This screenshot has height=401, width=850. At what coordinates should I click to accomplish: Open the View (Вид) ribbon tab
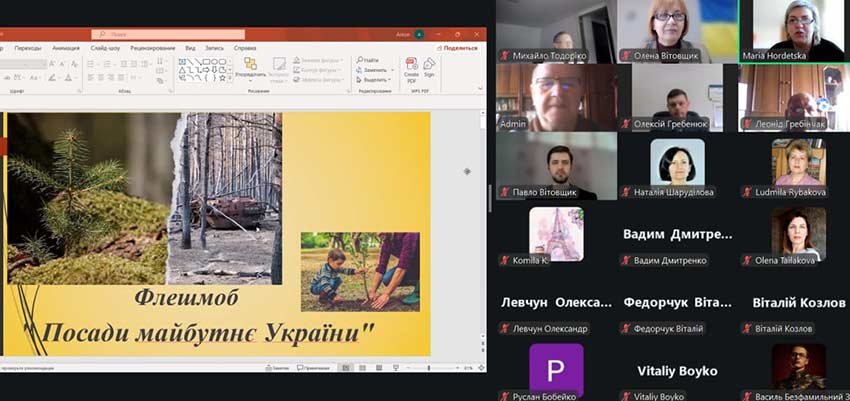tap(190, 48)
